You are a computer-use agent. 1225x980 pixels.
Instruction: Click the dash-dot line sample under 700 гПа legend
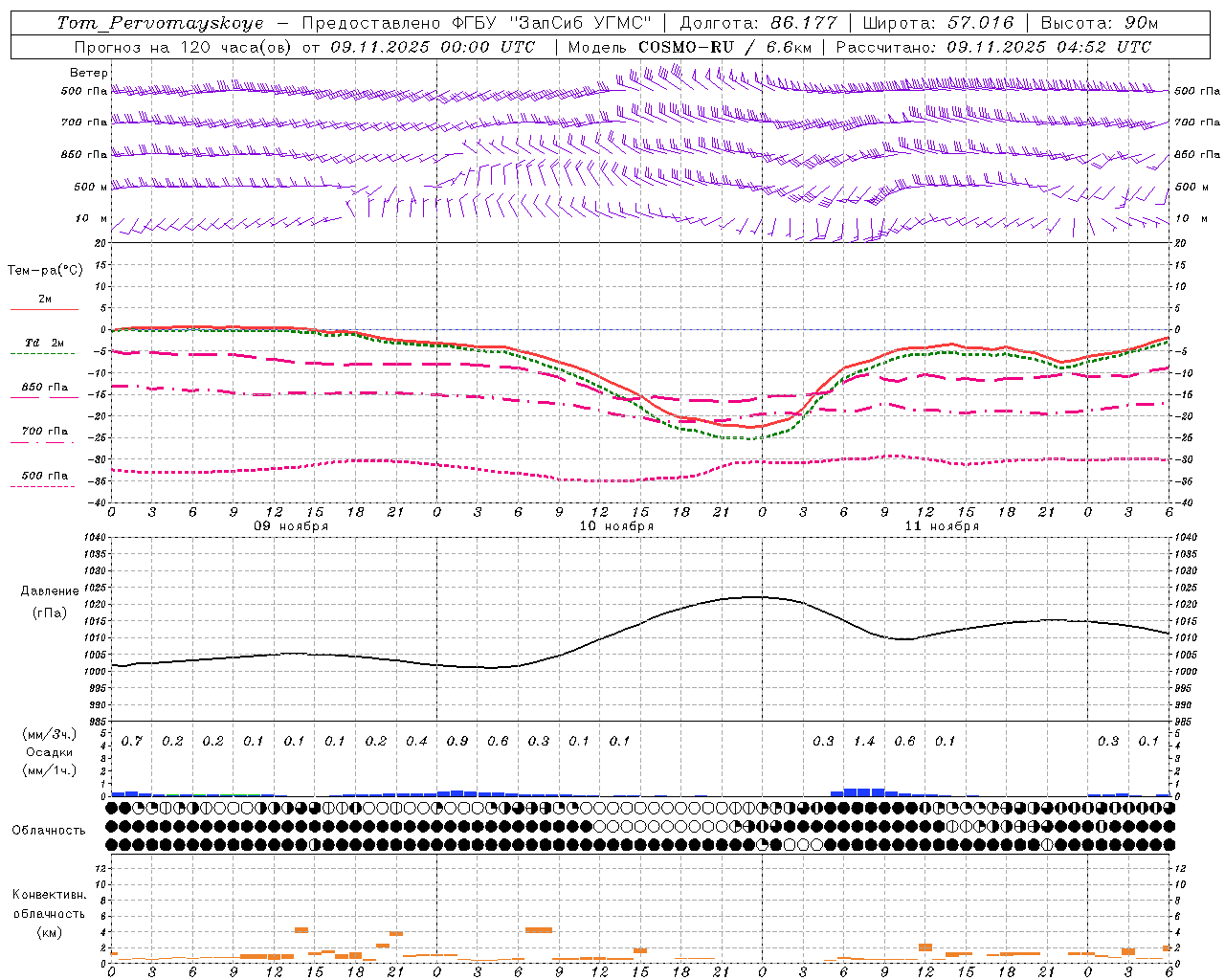42,443
